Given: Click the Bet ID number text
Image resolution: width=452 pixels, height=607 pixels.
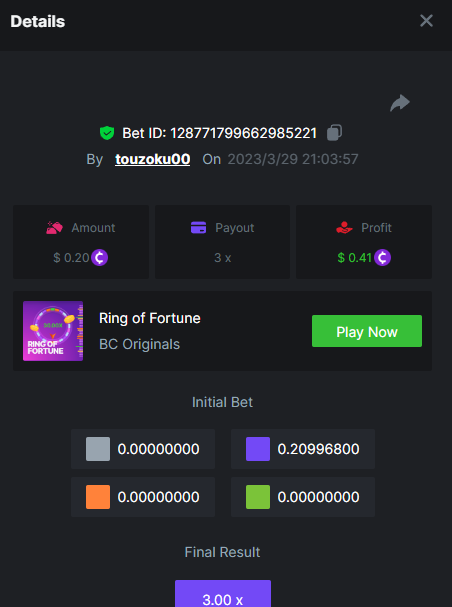Looking at the screenshot, I should click(243, 133).
